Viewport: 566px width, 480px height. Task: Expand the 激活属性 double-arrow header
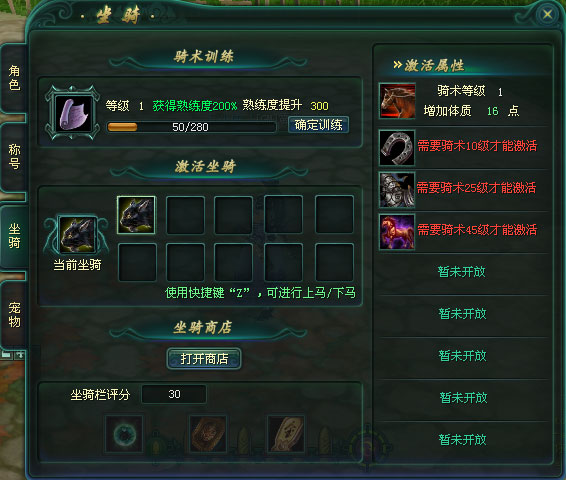pyautogui.click(x=428, y=65)
